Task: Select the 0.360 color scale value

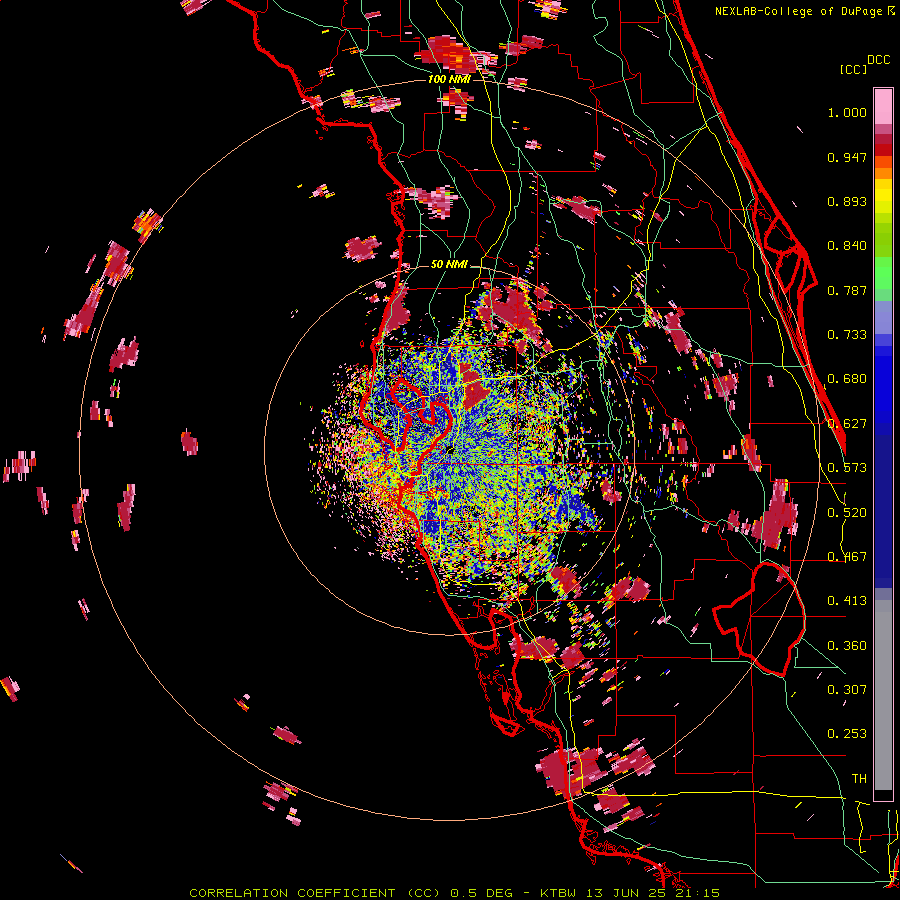Action: pyautogui.click(x=847, y=646)
